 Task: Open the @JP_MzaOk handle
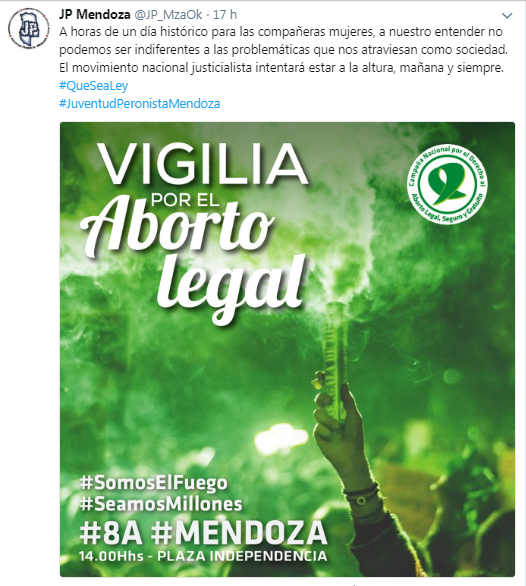tap(168, 15)
